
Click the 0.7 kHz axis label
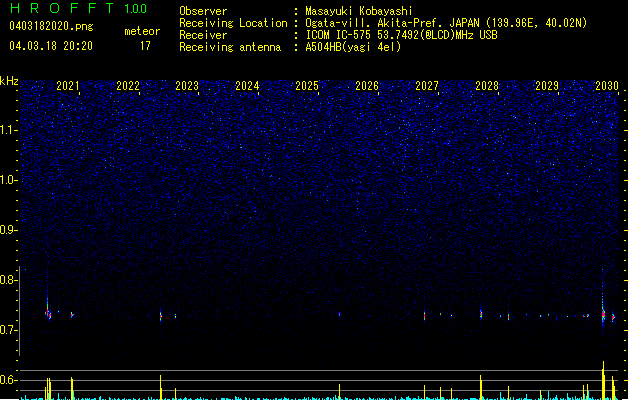(x=8, y=330)
